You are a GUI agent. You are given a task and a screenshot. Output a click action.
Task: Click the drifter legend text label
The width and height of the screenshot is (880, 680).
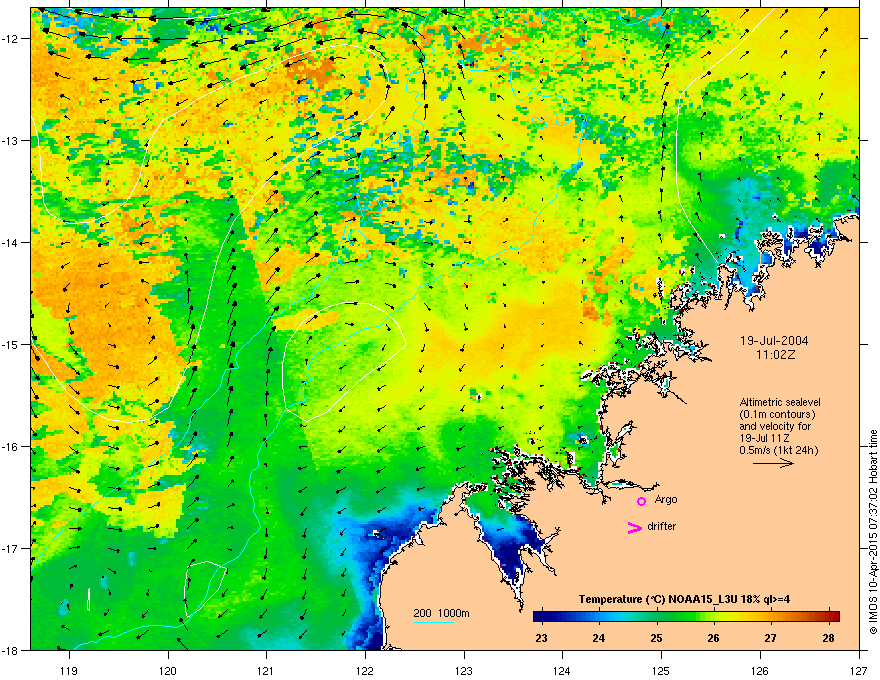pyautogui.click(x=662, y=526)
